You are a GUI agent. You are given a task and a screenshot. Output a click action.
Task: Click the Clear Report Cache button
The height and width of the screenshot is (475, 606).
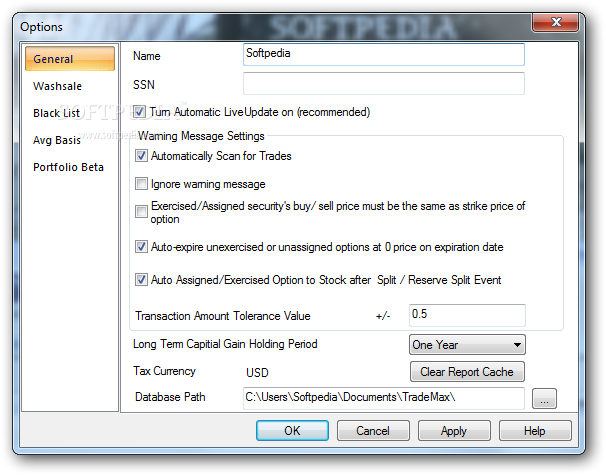click(x=467, y=372)
